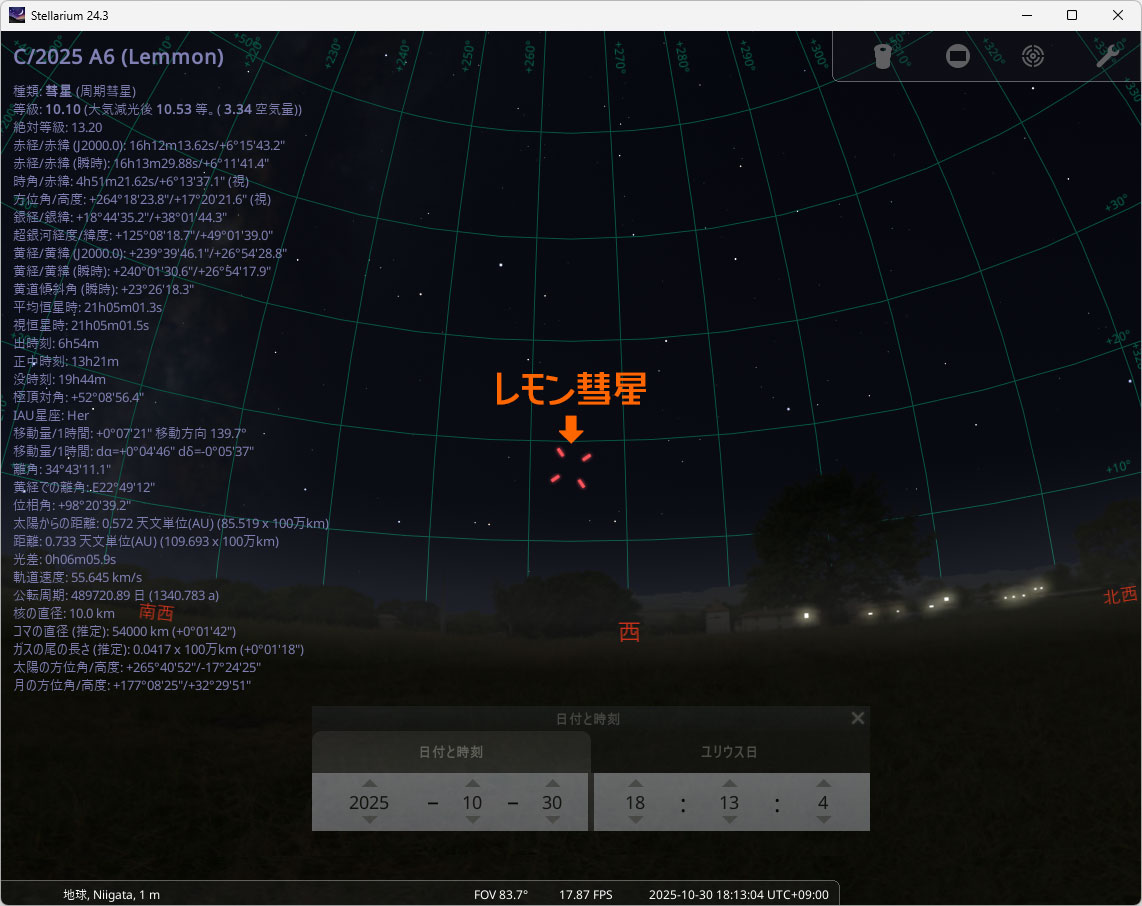
Task: Enable the image sensor frame icon
Action: pyautogui.click(x=958, y=57)
